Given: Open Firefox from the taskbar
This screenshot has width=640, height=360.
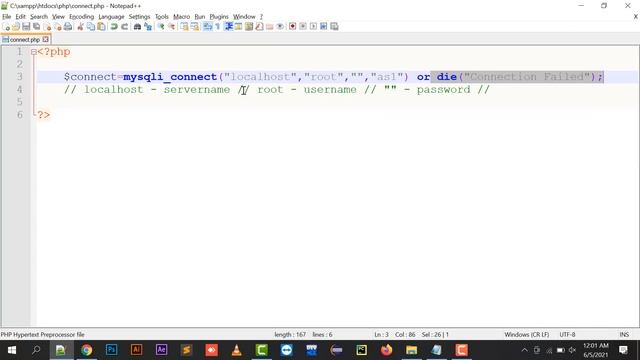Looking at the screenshot, I should (x=386, y=350).
